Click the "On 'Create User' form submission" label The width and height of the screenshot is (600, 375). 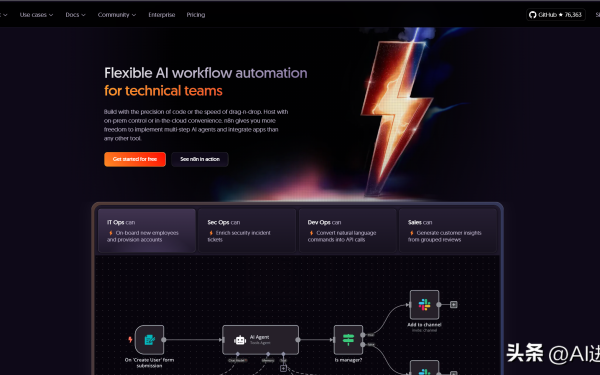click(149, 363)
